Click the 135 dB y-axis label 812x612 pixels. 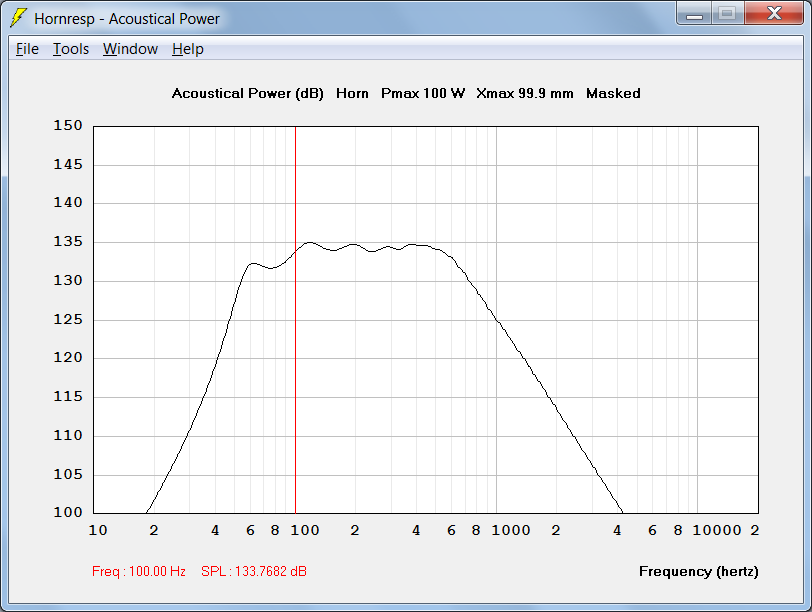[x=68, y=241]
